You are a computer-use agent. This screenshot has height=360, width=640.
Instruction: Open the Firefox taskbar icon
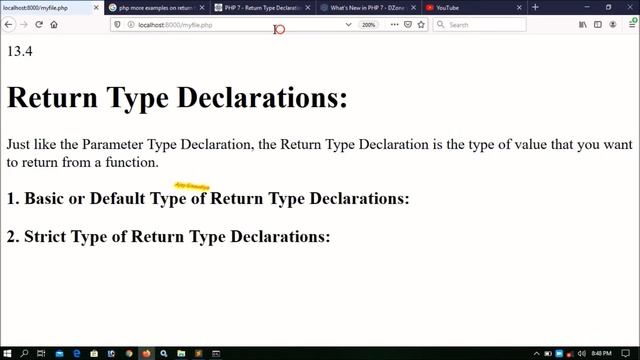point(146,353)
